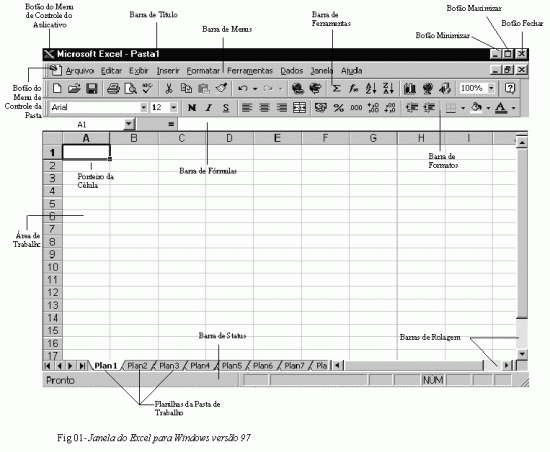This screenshot has height=452, width=550.
Task: Apply Currency style icon
Action: pos(321,108)
